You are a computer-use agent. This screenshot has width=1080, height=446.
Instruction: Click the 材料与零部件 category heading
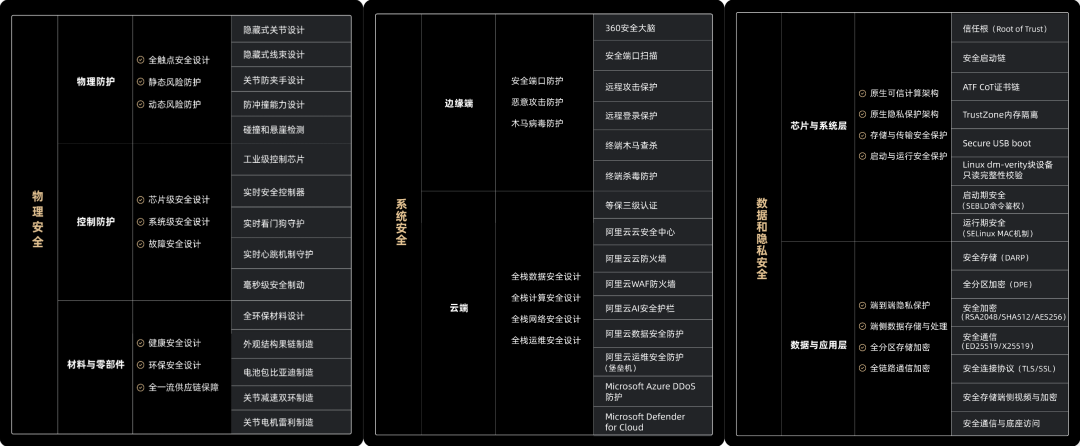pyautogui.click(x=96, y=365)
